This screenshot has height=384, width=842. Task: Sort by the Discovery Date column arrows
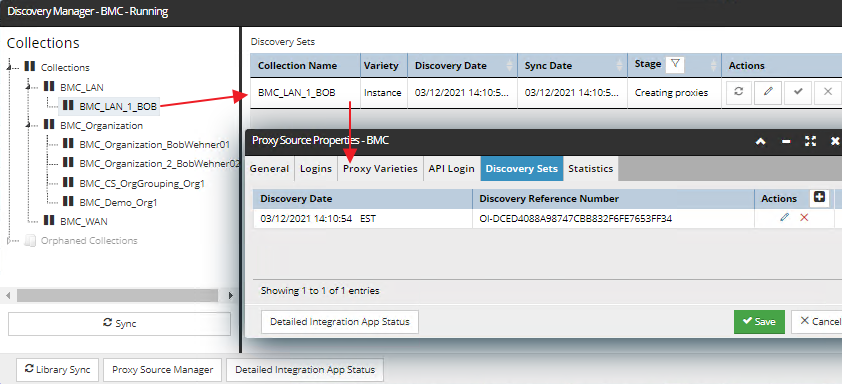[509, 66]
